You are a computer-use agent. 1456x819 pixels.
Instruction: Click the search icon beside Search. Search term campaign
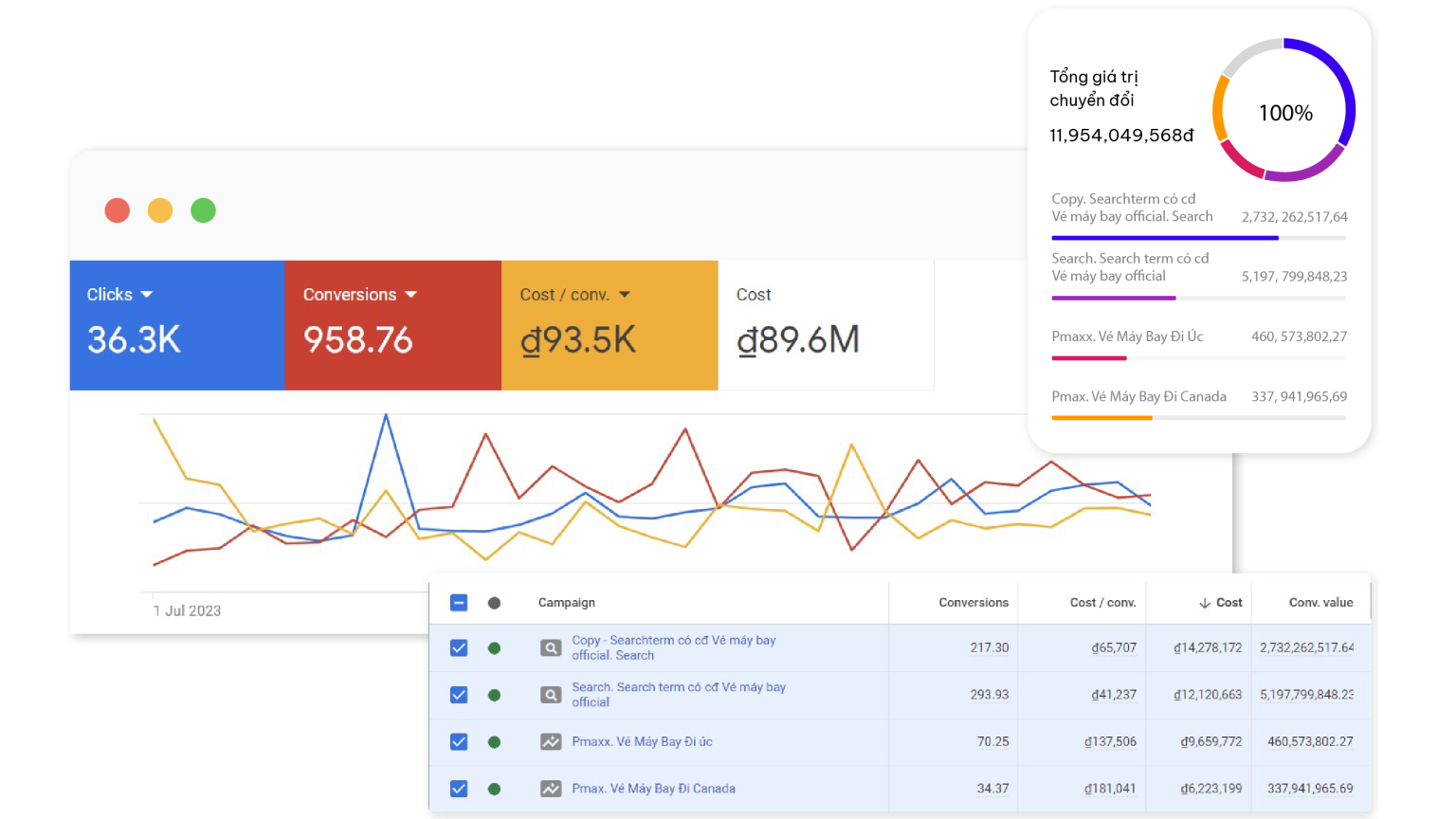[x=551, y=695]
